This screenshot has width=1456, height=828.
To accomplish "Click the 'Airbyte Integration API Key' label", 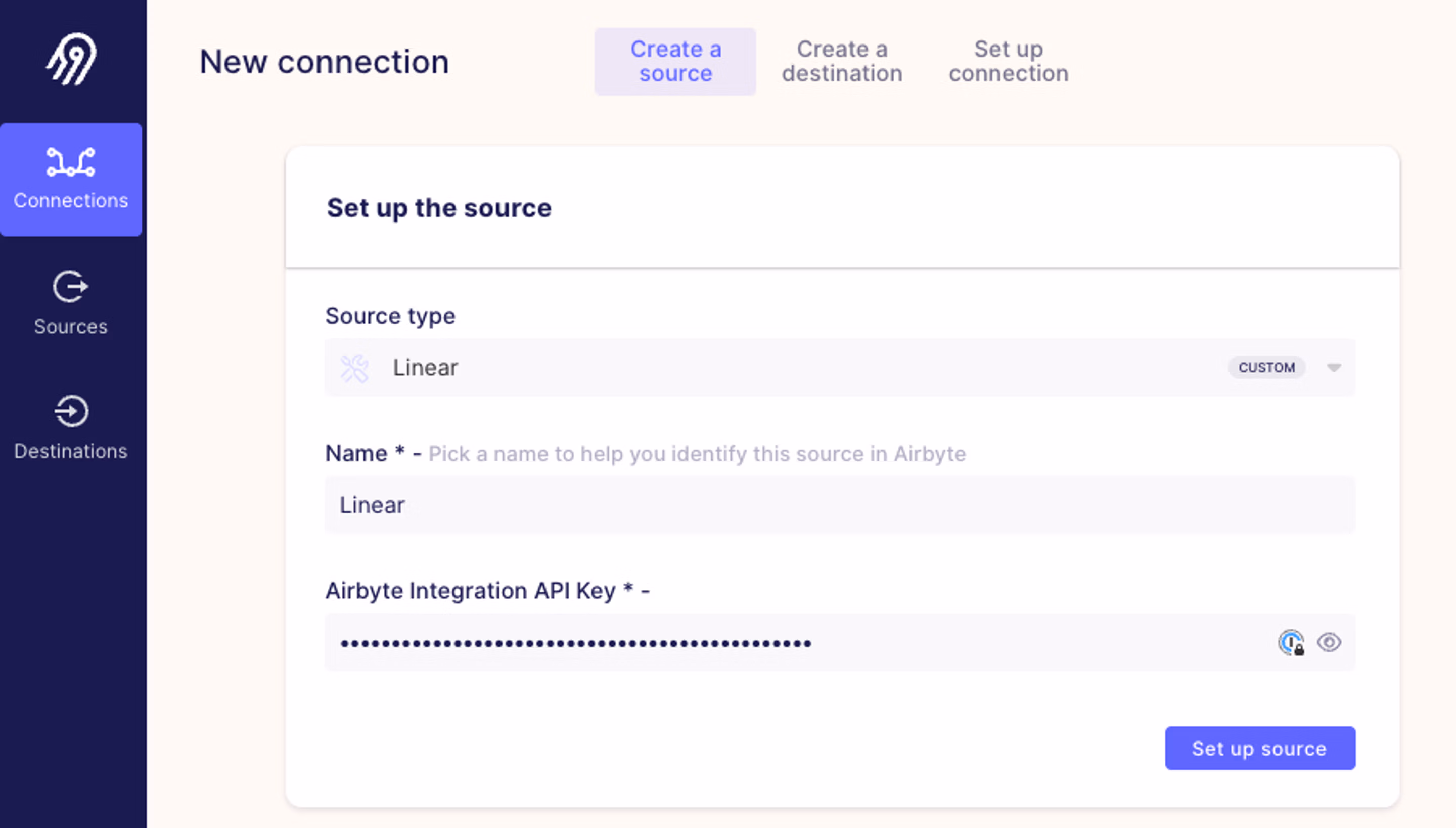I will tap(470, 591).
